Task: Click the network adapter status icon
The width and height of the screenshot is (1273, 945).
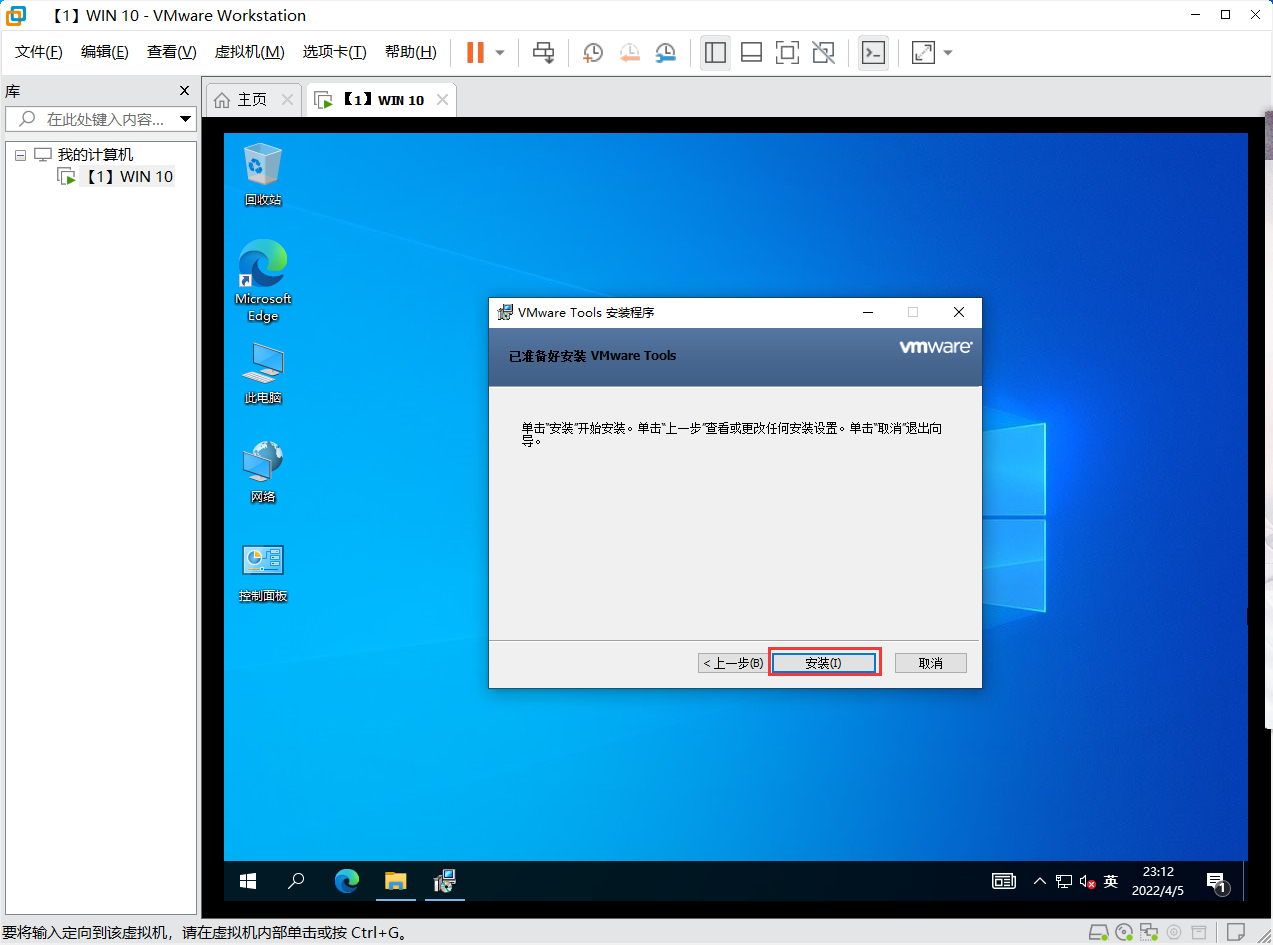Action: (1149, 933)
